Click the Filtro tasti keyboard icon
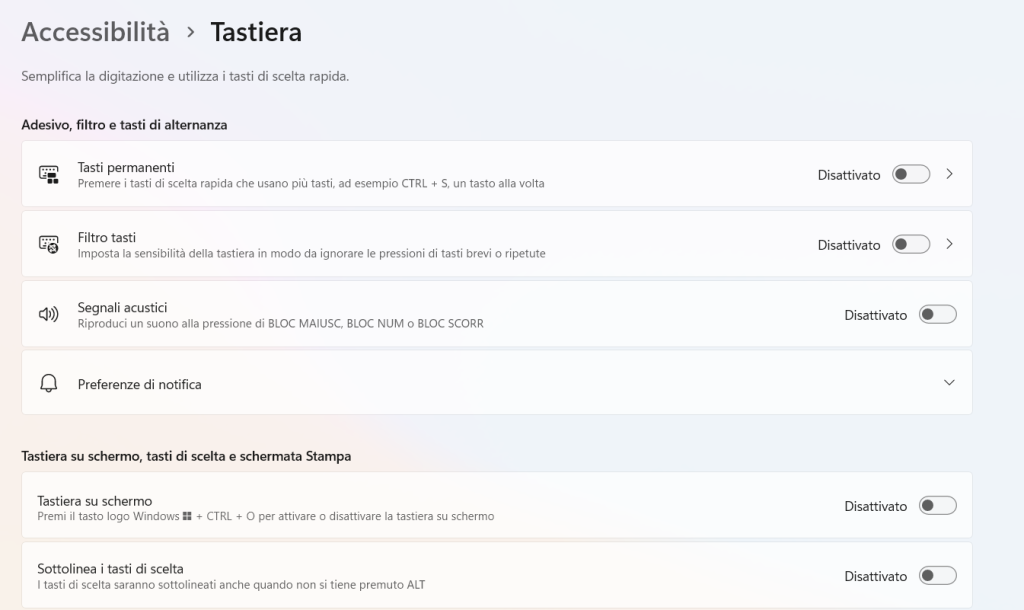1024x610 pixels. tap(49, 244)
